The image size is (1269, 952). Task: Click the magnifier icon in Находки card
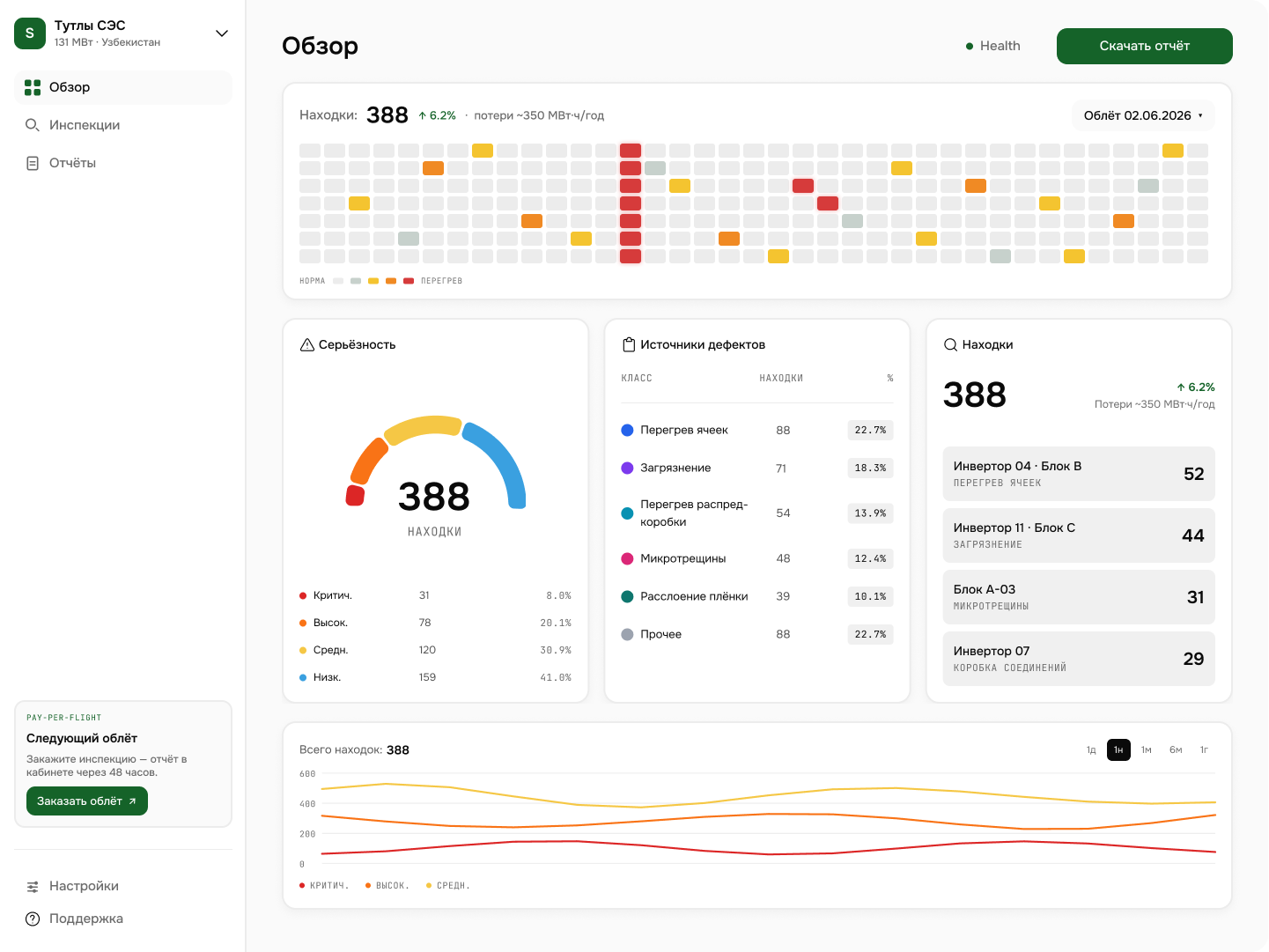point(951,344)
